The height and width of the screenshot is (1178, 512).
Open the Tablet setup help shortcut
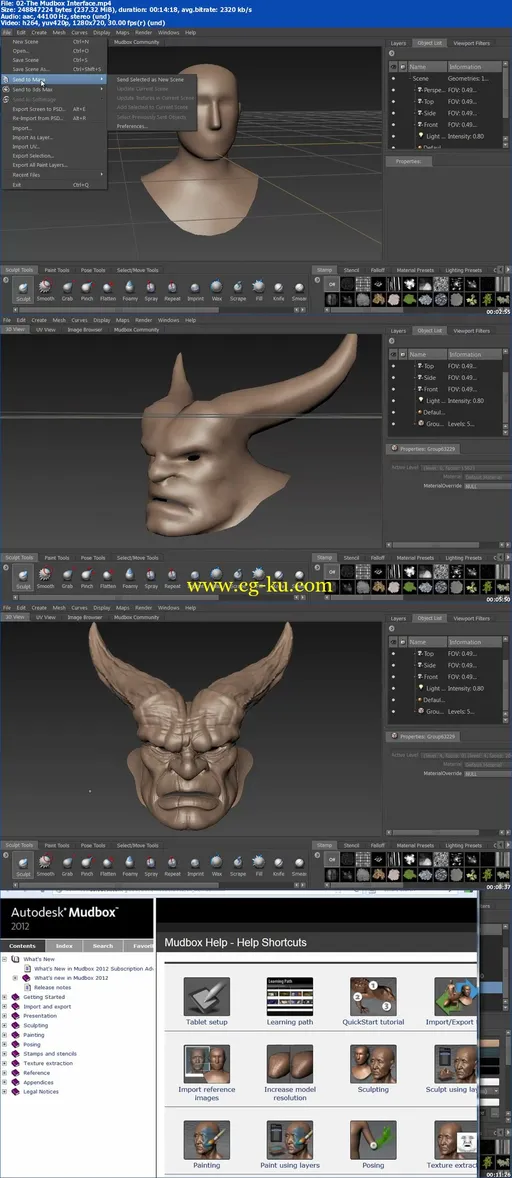click(206, 1001)
